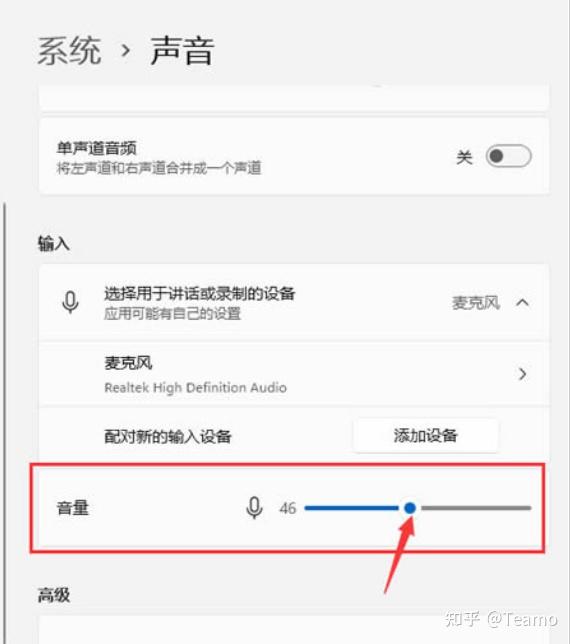Toggle the 单声道音频 switch

508,156
